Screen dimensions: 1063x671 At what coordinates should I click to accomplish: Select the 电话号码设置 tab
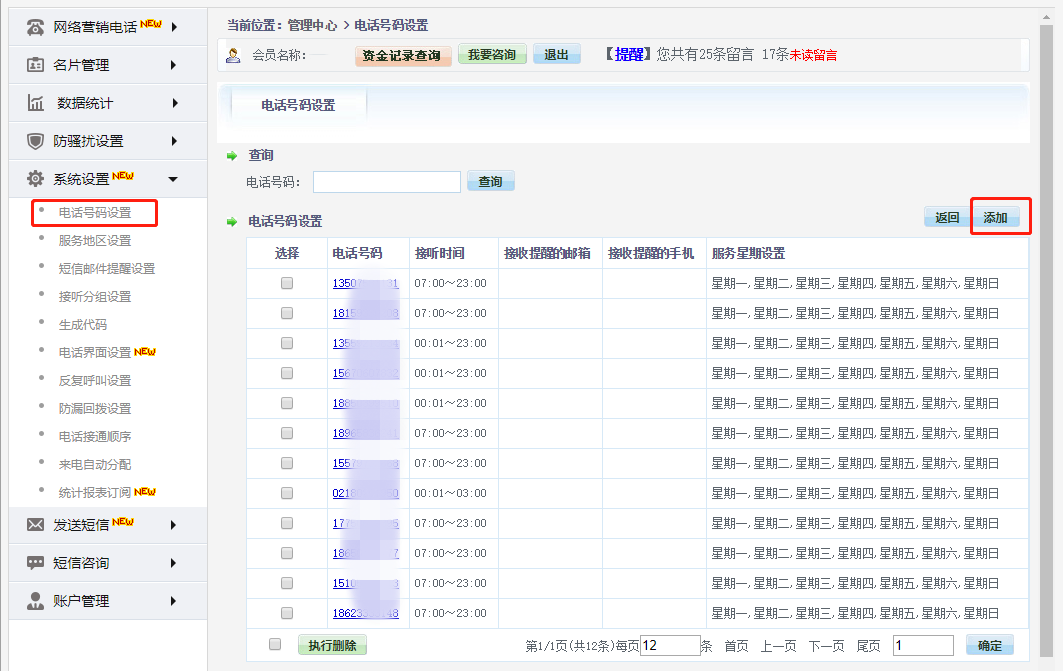298,105
